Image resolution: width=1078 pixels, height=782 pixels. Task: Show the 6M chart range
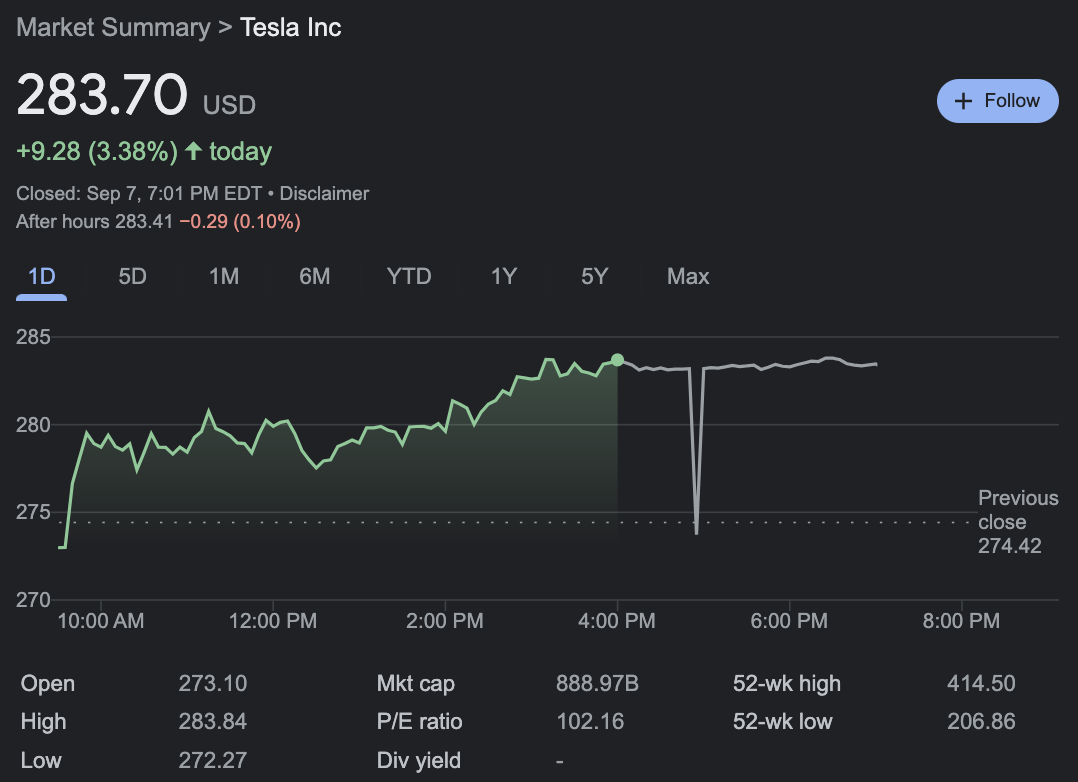[x=314, y=276]
